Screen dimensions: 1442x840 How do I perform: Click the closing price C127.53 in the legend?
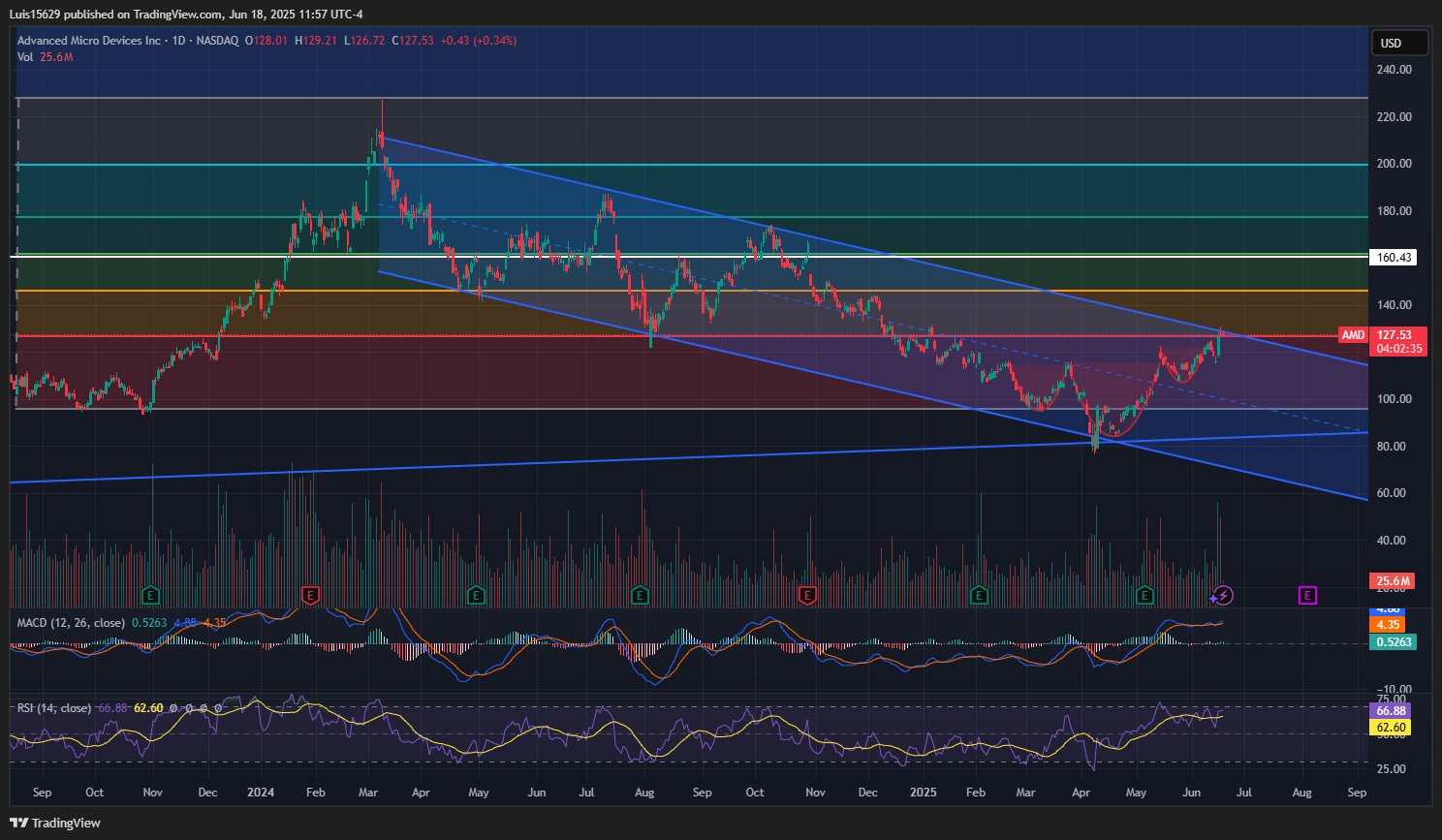click(413, 41)
